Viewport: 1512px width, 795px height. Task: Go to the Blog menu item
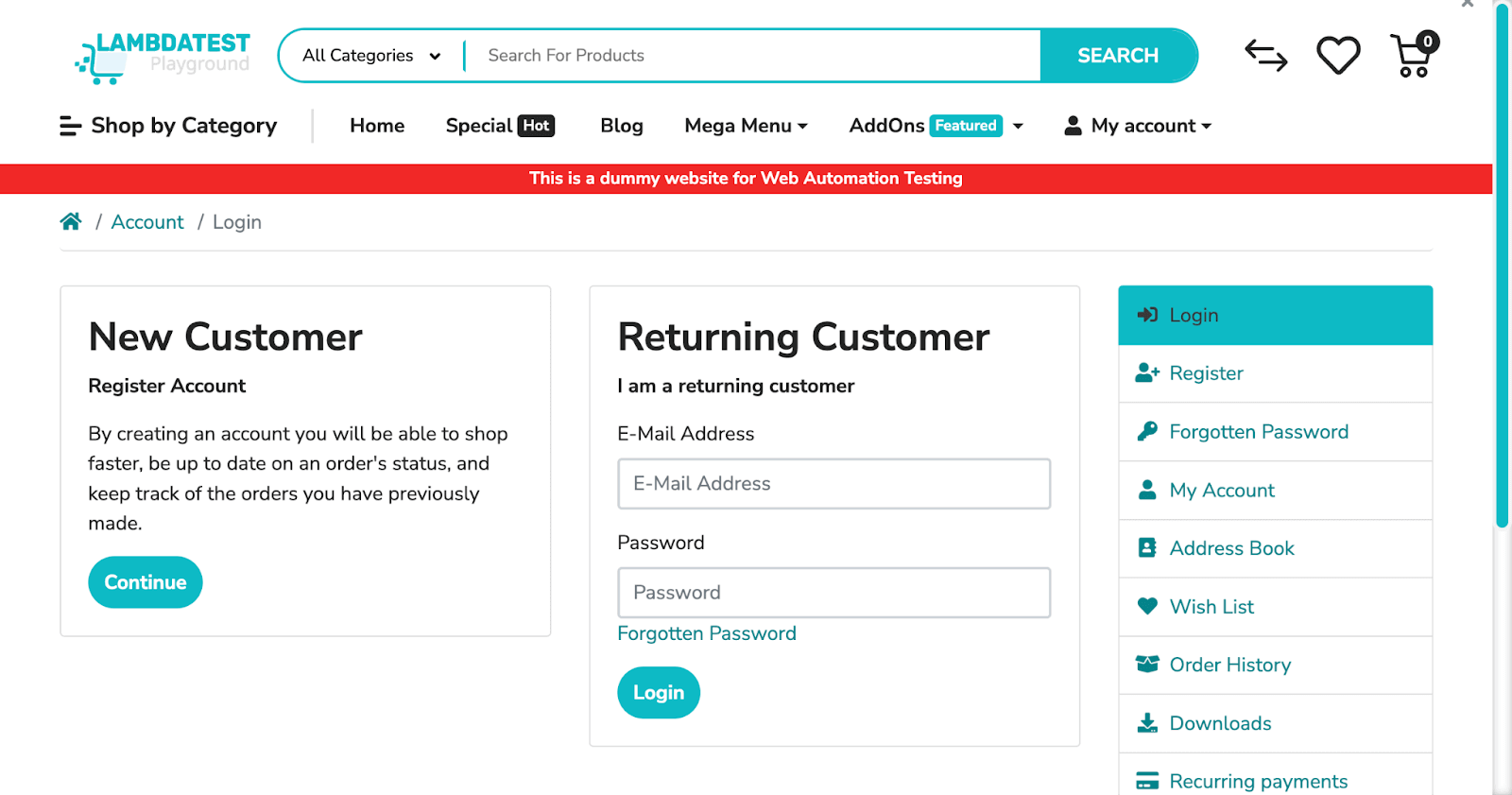click(621, 126)
